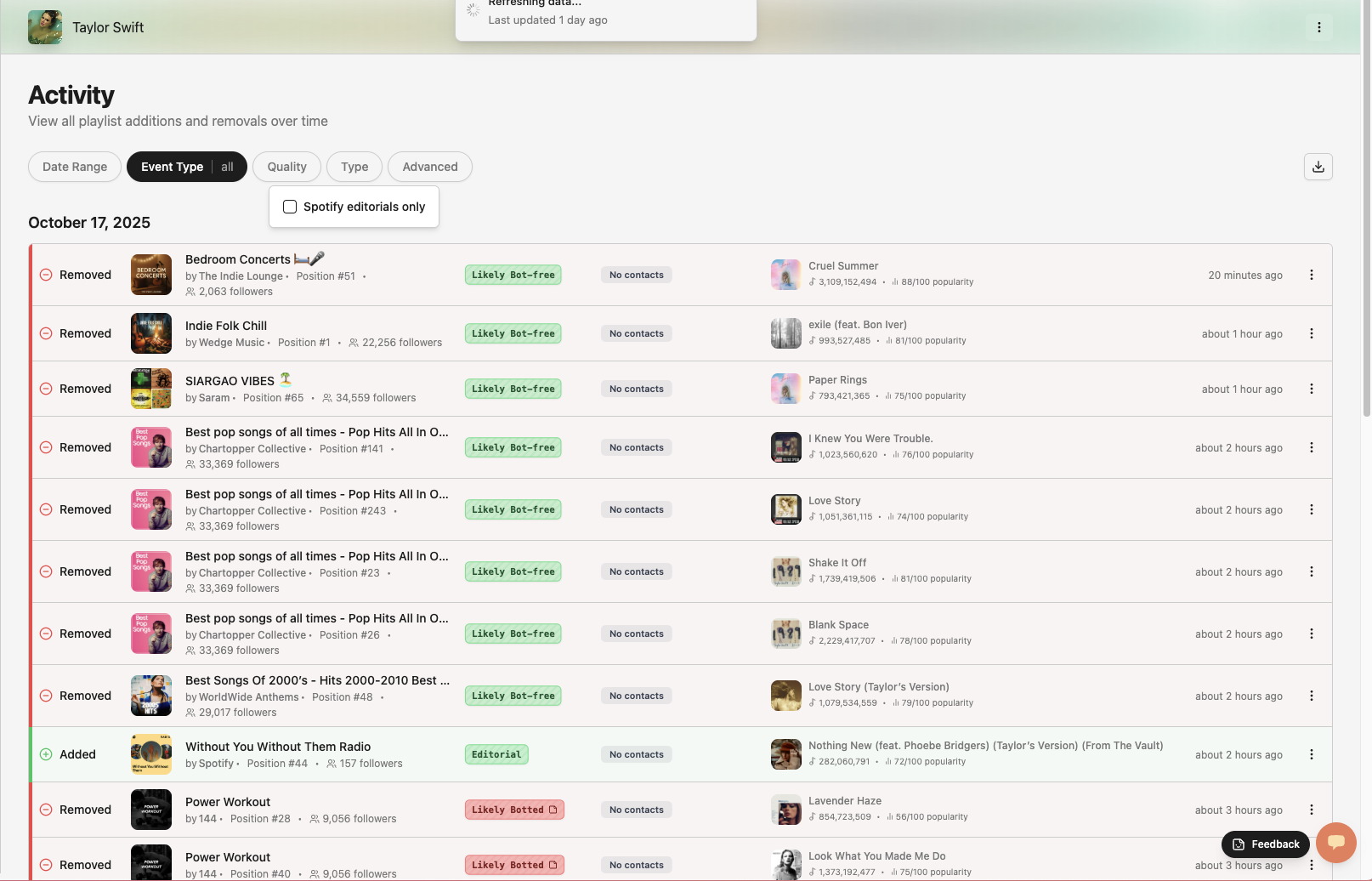Open the Advanced filter options

coord(429,167)
